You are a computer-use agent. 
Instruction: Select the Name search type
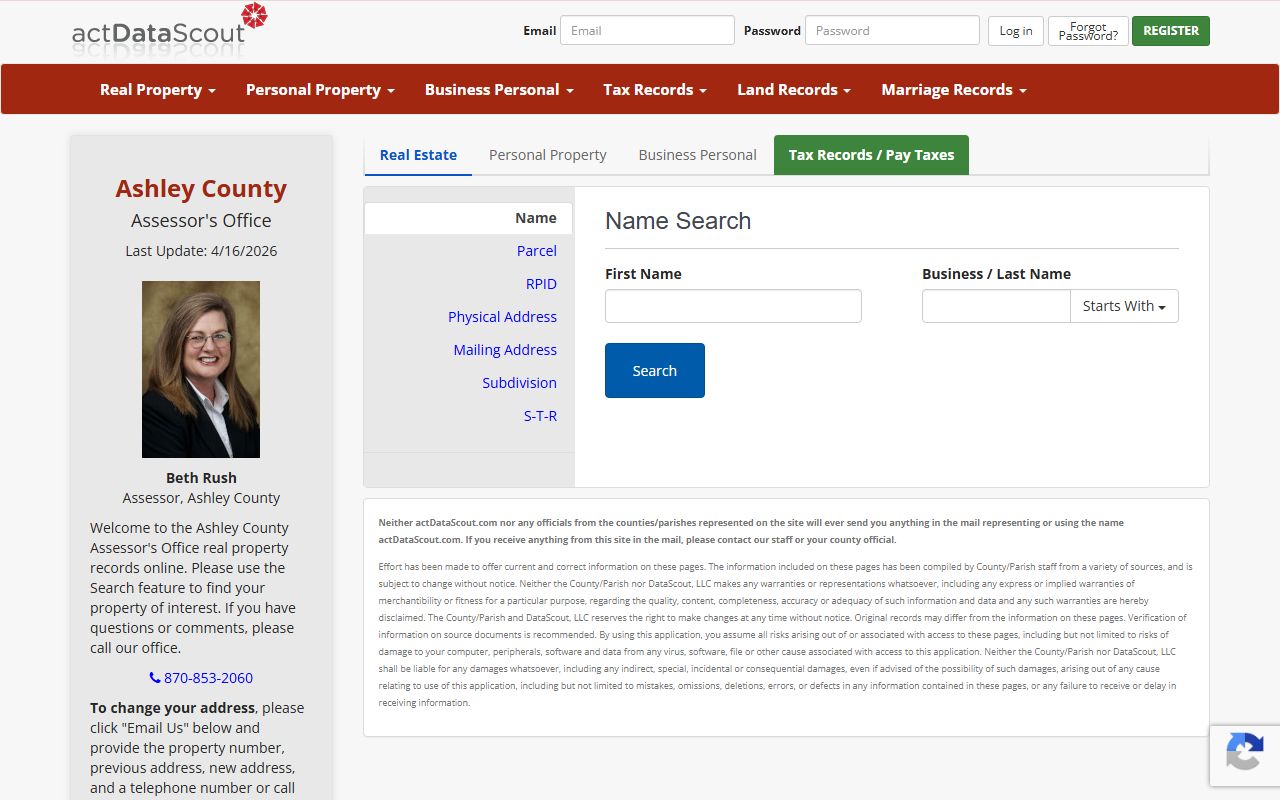468,218
